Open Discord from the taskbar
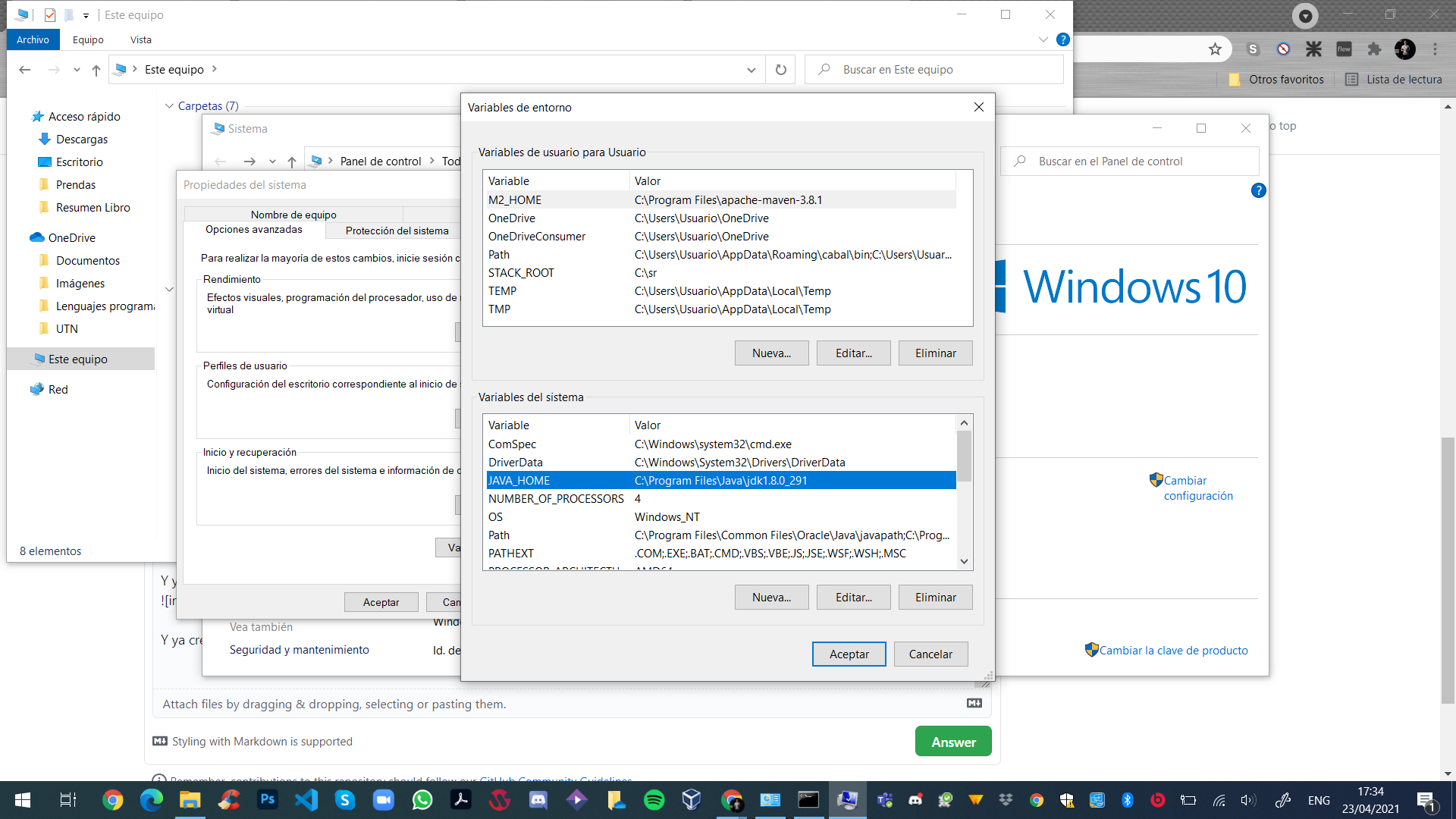The image size is (1456, 819). (538, 800)
